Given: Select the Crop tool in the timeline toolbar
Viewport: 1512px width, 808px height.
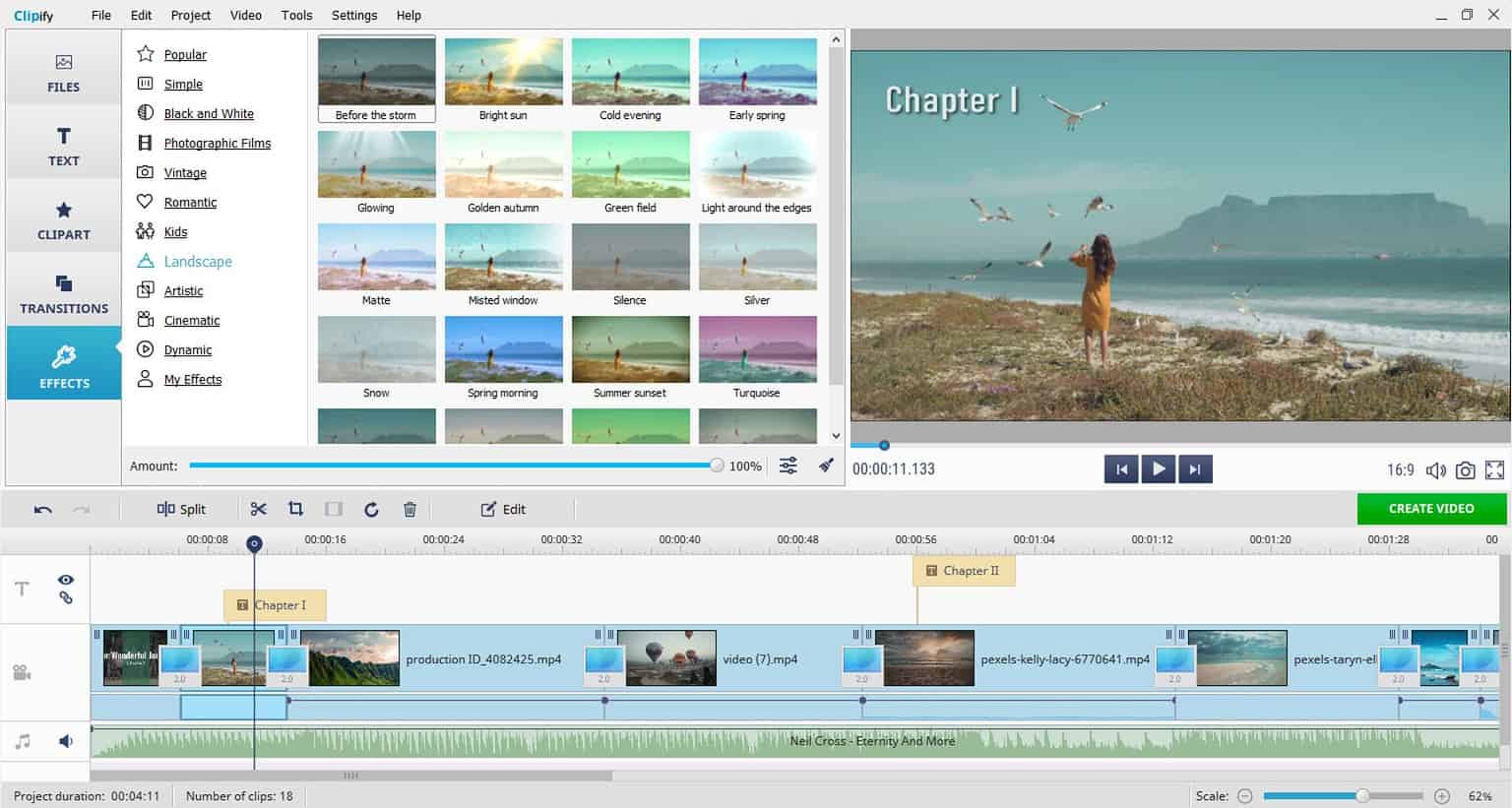Looking at the screenshot, I should (295, 509).
